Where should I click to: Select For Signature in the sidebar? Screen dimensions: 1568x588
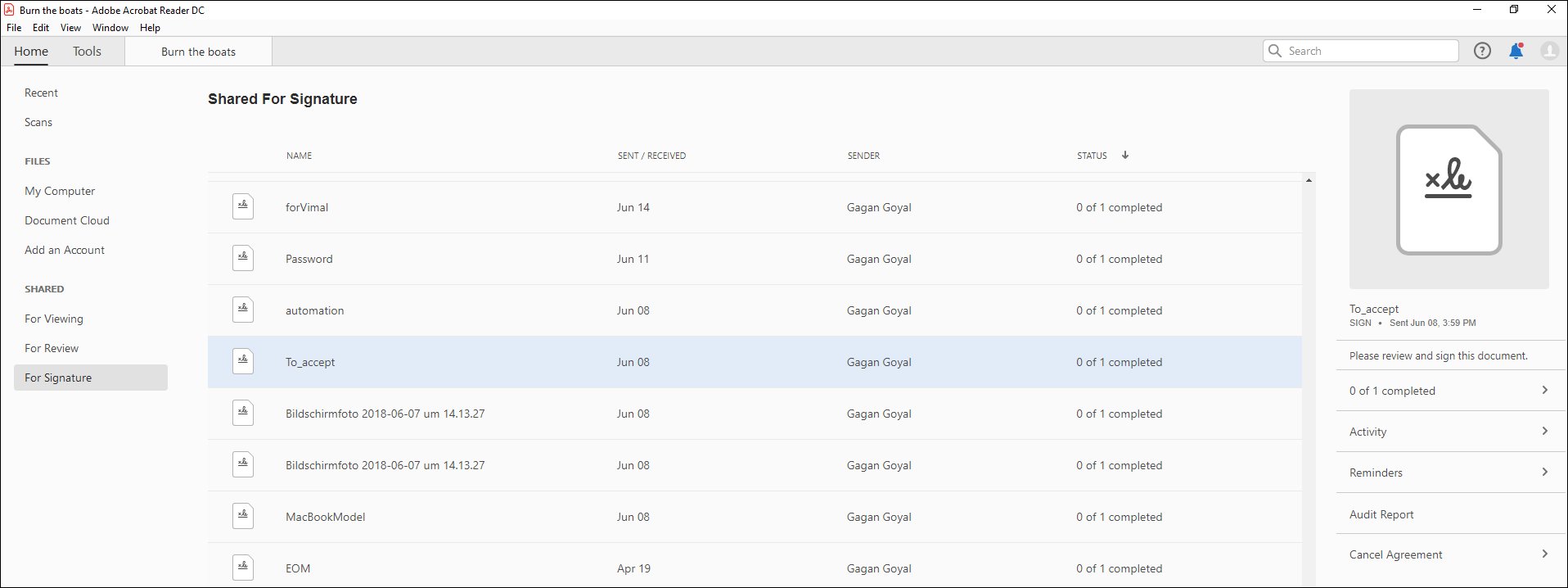pos(91,378)
